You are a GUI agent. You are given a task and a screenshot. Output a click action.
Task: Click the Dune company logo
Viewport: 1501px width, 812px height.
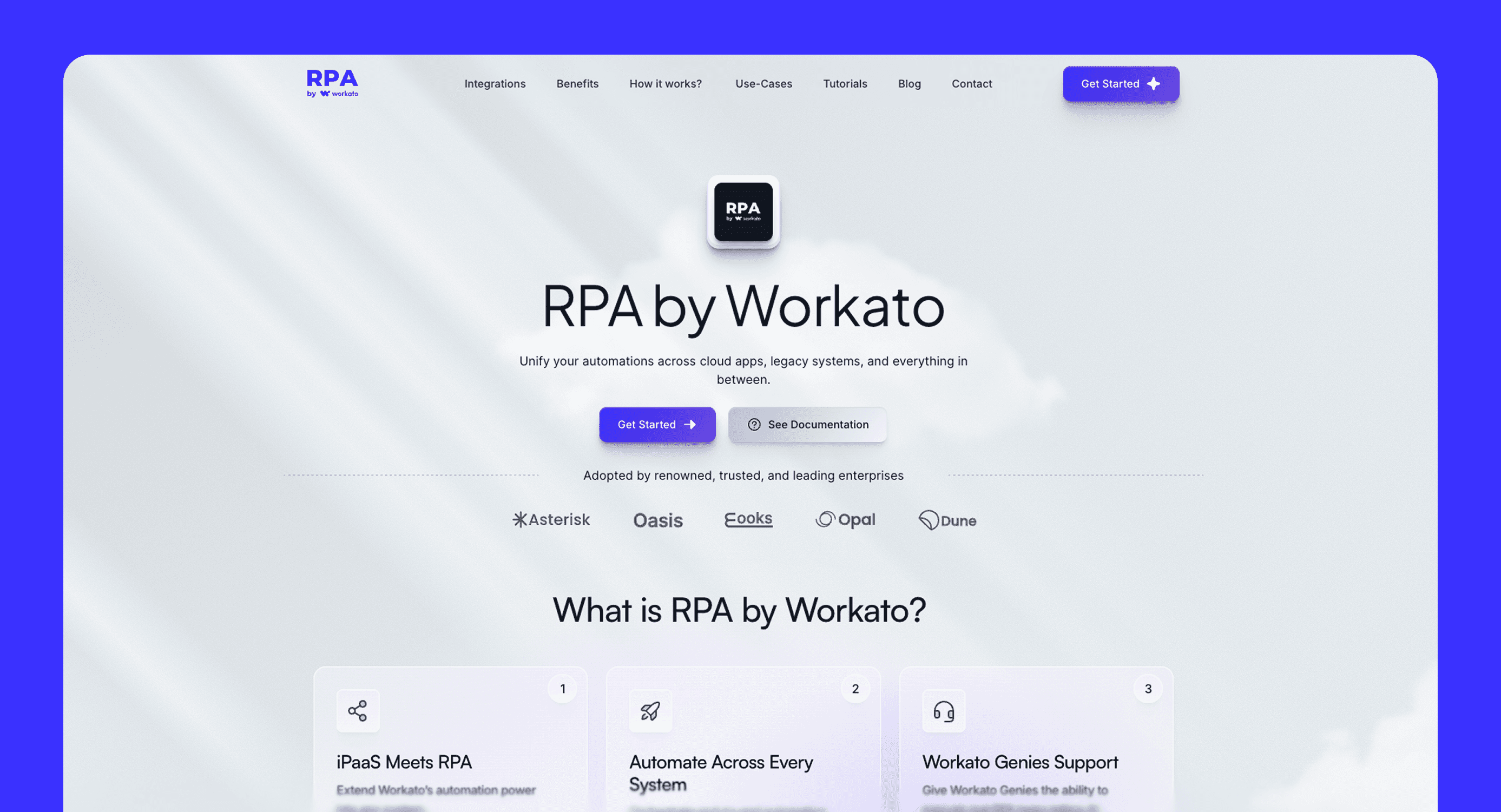947,520
